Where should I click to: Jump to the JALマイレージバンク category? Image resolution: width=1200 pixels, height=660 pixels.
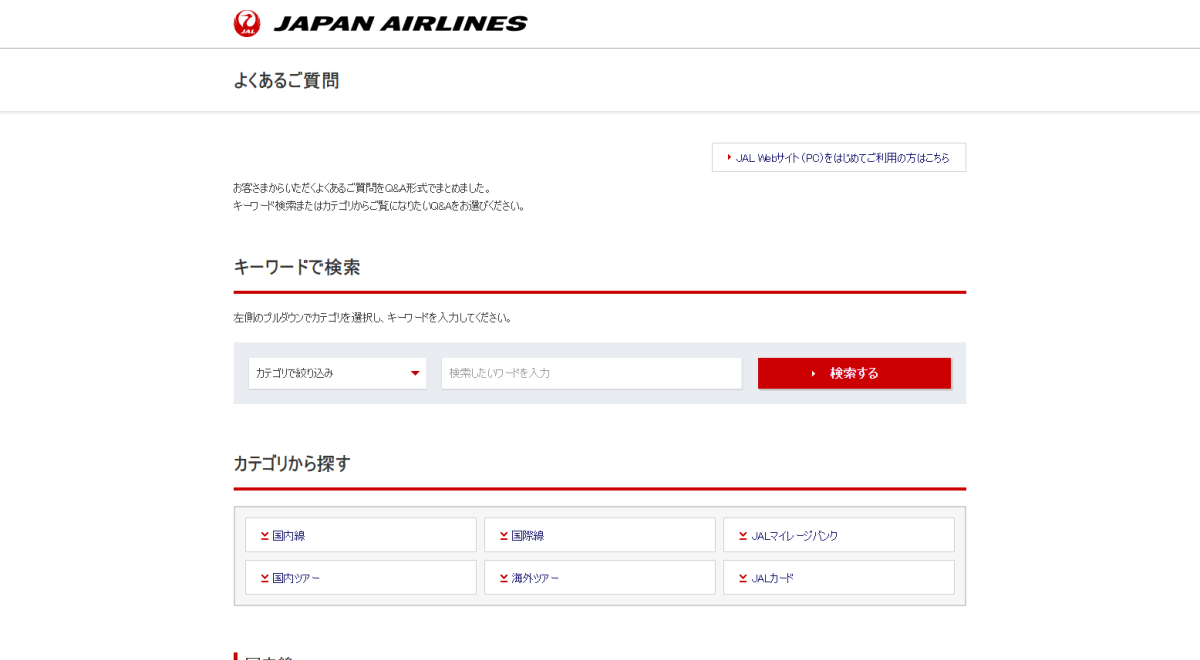pos(839,535)
